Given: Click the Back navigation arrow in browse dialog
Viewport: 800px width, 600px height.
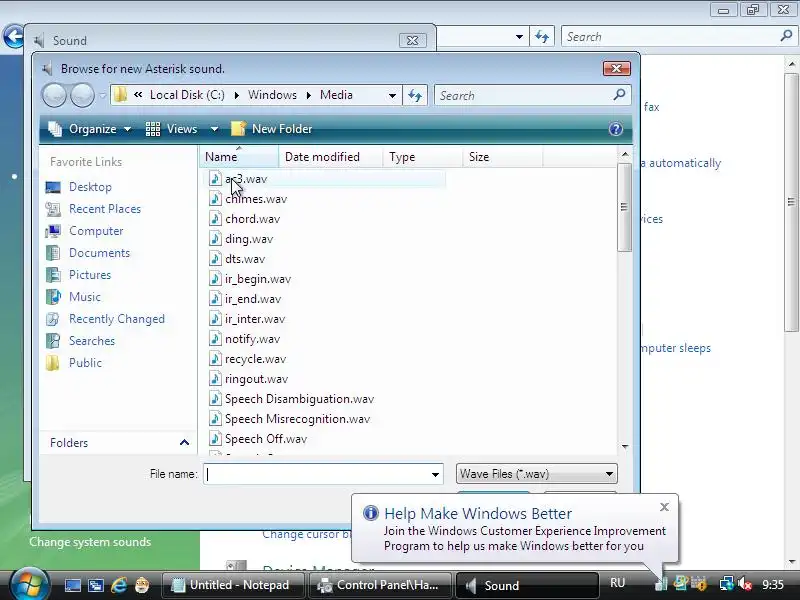Looking at the screenshot, I should click(x=54, y=95).
